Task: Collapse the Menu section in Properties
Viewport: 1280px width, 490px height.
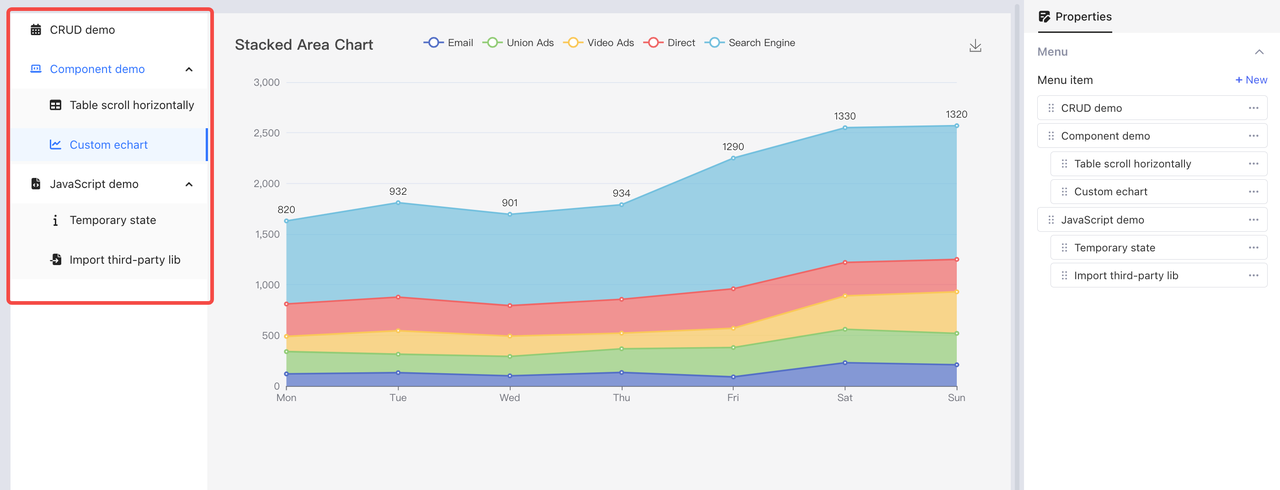Action: click(x=1259, y=52)
